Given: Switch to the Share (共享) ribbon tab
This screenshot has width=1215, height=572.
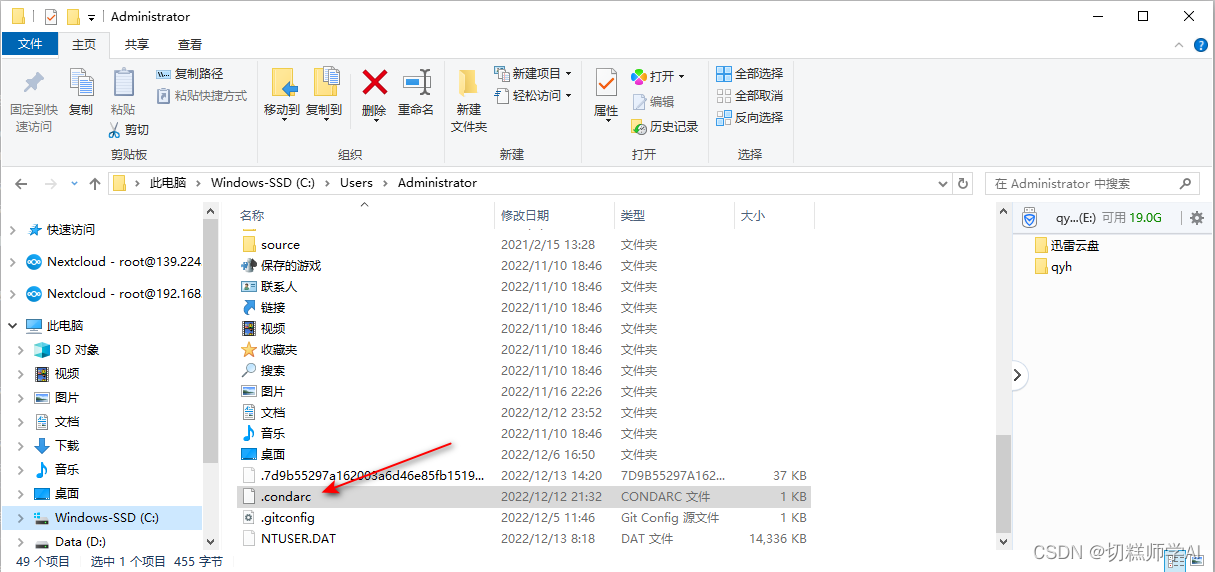Looking at the screenshot, I should coord(137,44).
